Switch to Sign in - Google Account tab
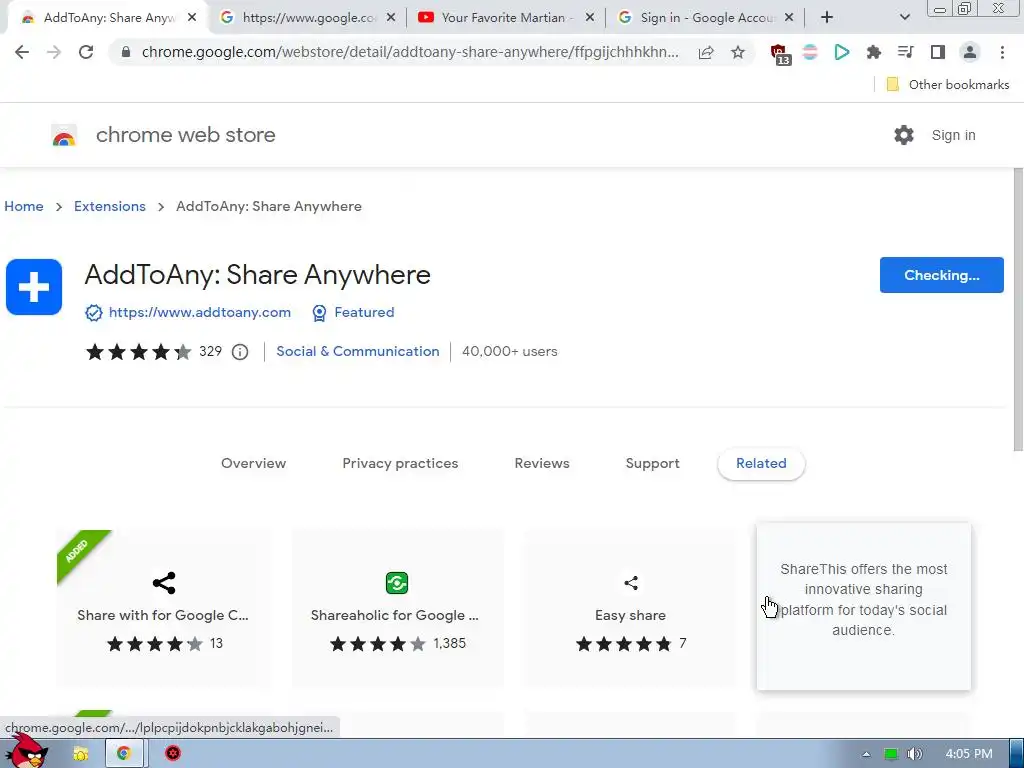 pos(705,18)
